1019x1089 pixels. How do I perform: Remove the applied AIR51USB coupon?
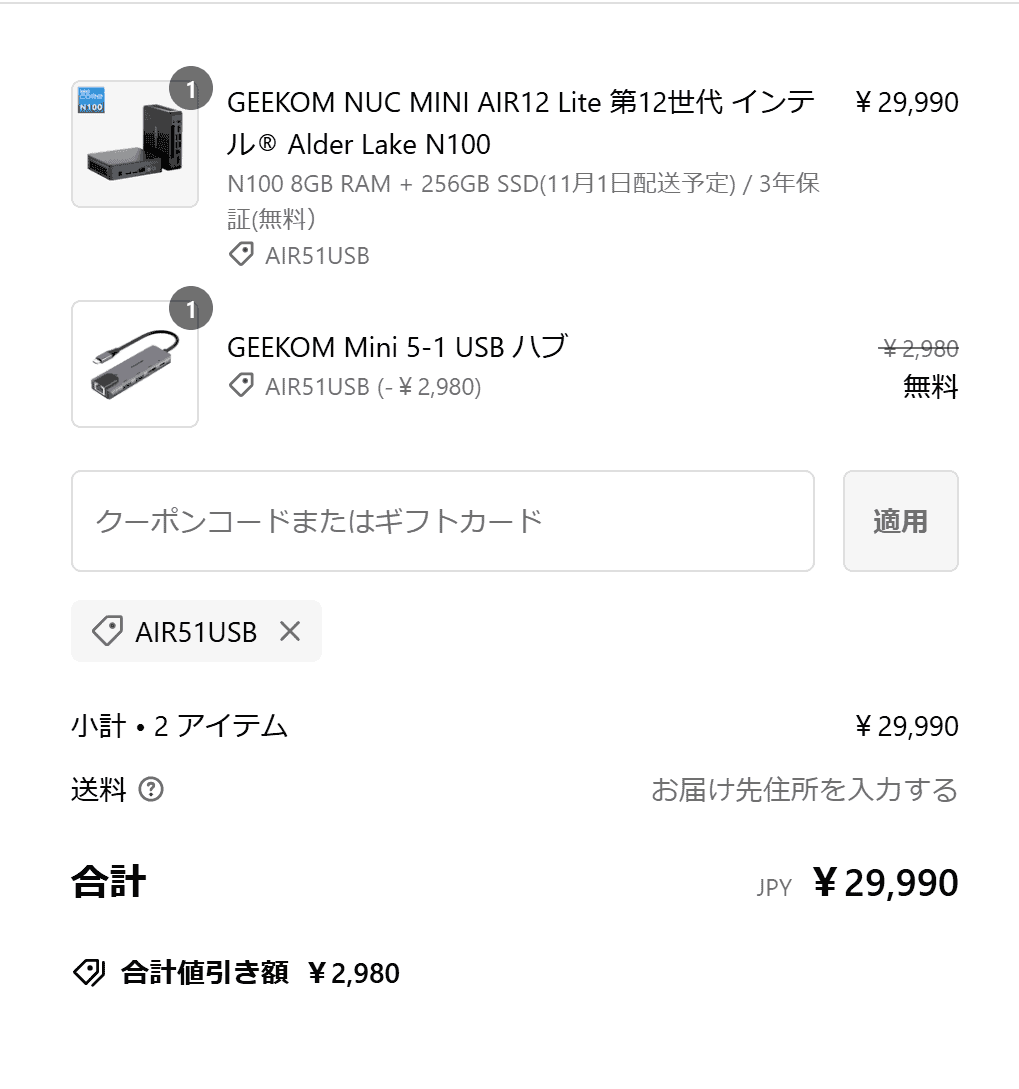pos(290,631)
